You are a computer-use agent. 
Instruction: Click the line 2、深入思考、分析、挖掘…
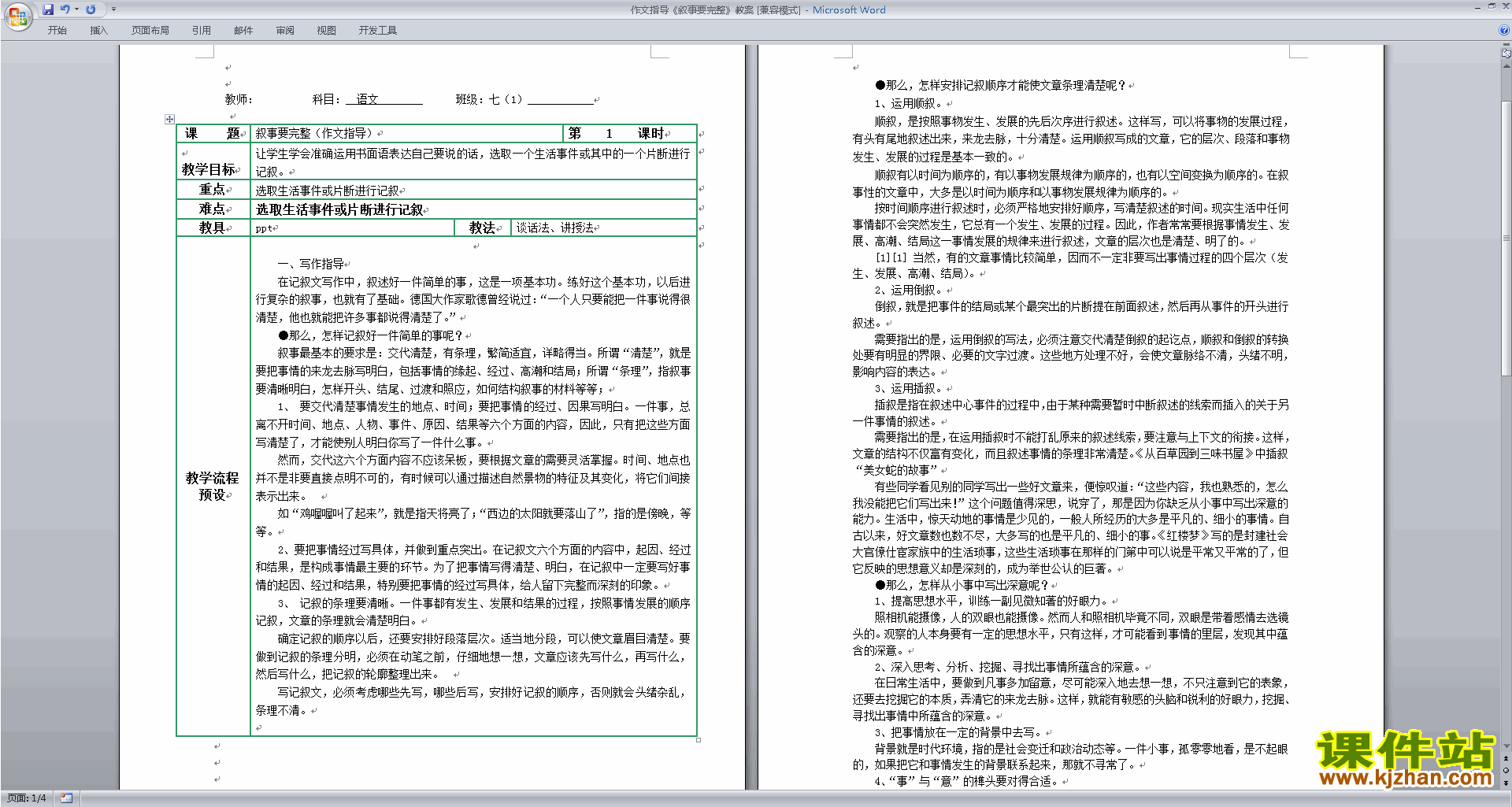coord(1008,667)
